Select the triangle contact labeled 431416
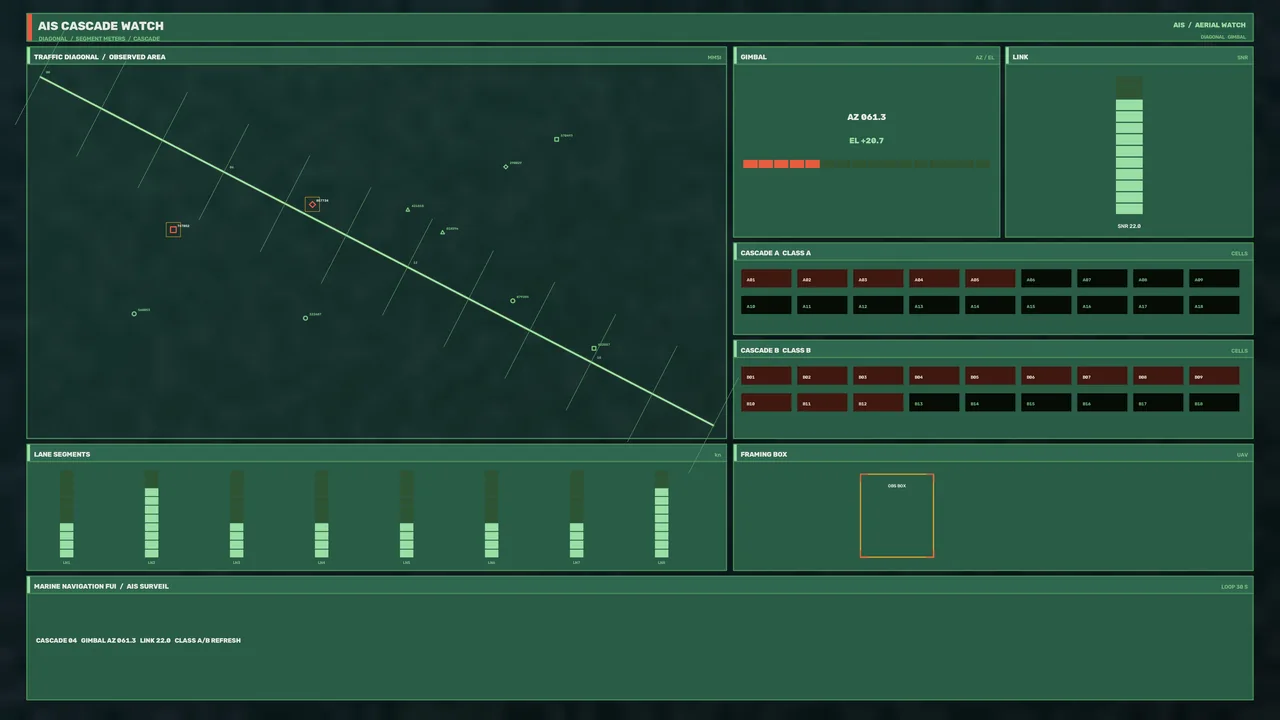This screenshot has width=1280, height=720. [x=408, y=209]
